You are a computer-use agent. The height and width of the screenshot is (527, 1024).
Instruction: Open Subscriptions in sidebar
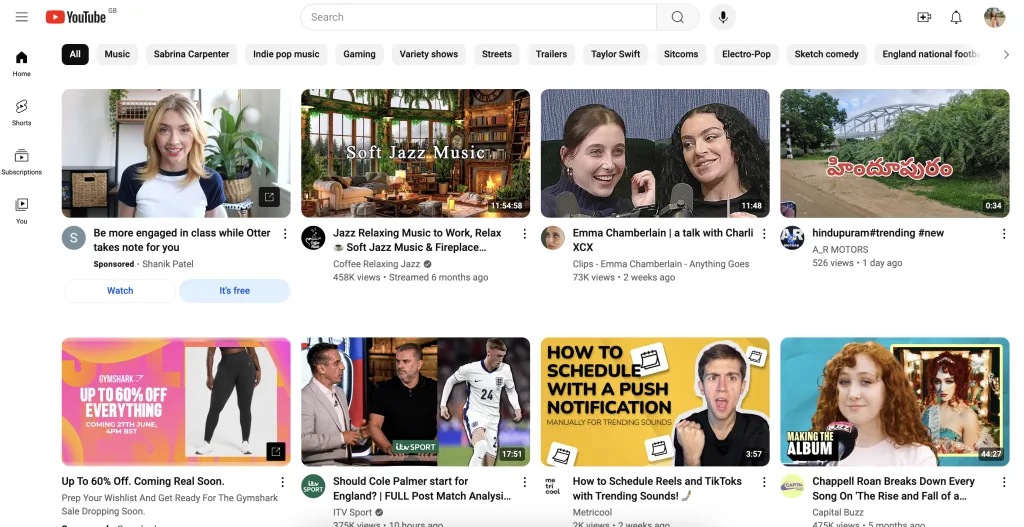21,161
